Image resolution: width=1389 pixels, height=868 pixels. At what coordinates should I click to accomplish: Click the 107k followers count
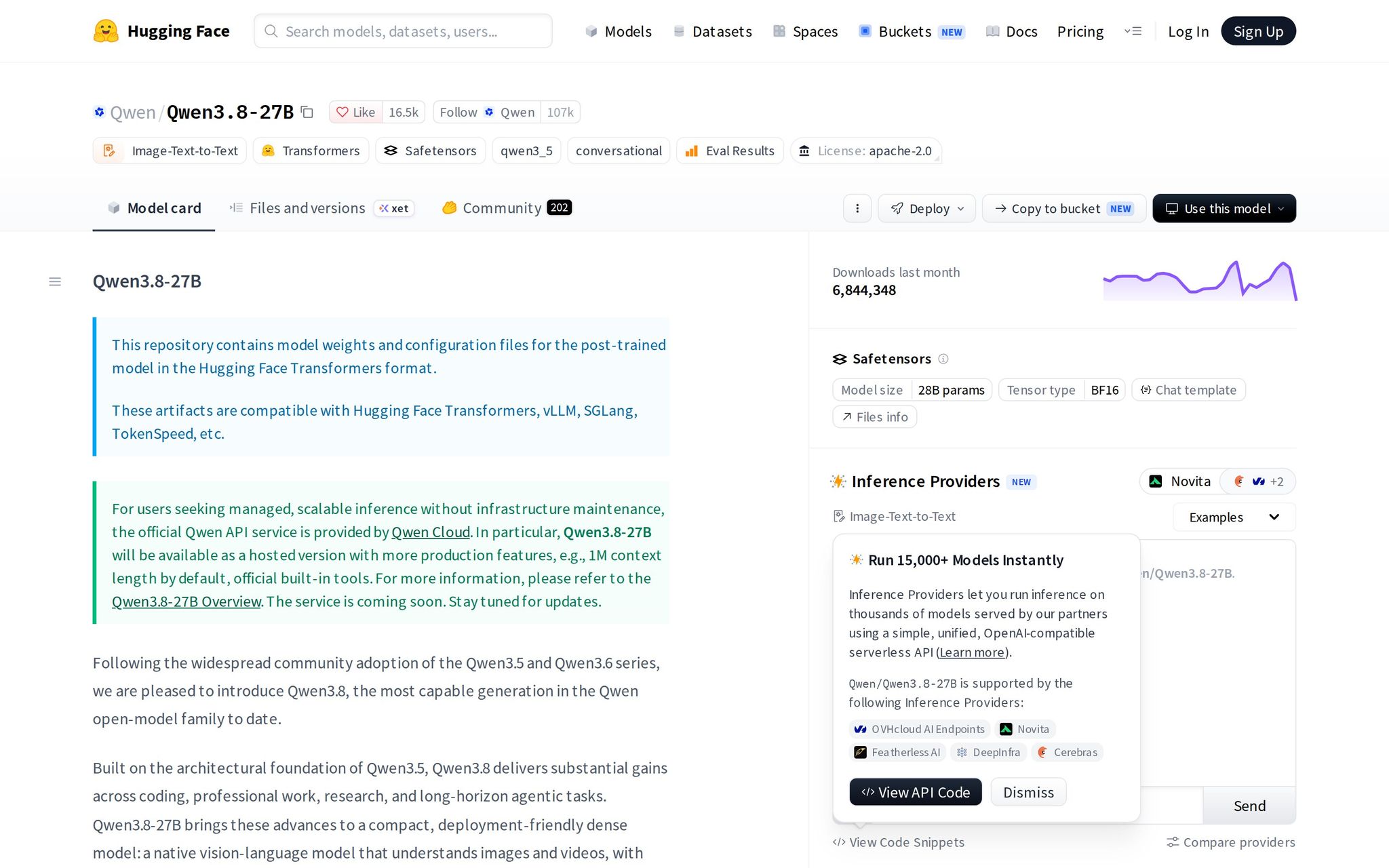[560, 112]
